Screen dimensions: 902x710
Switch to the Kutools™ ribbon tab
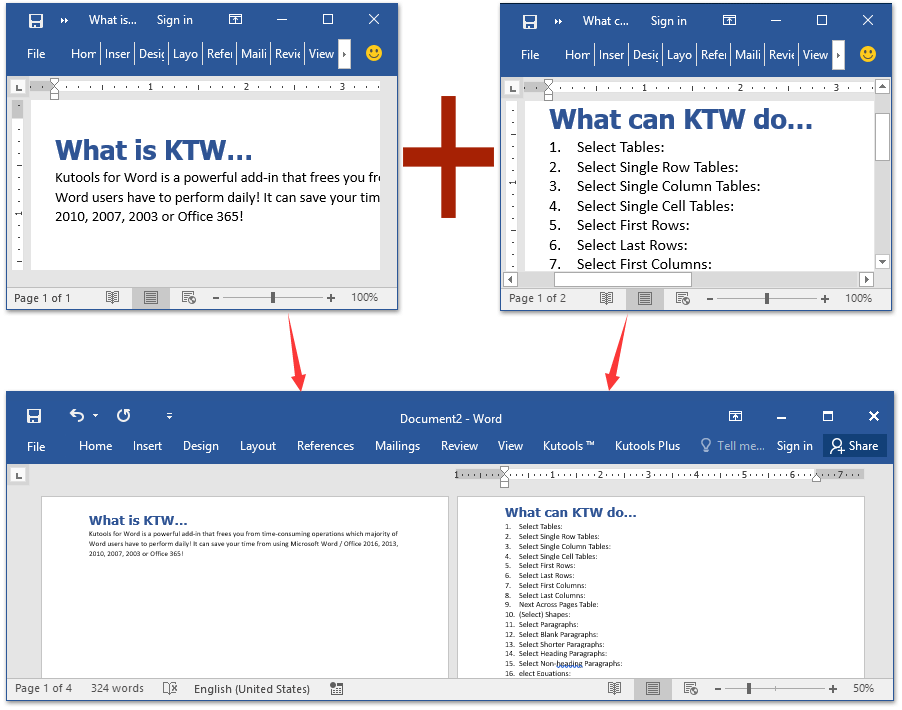[568, 446]
